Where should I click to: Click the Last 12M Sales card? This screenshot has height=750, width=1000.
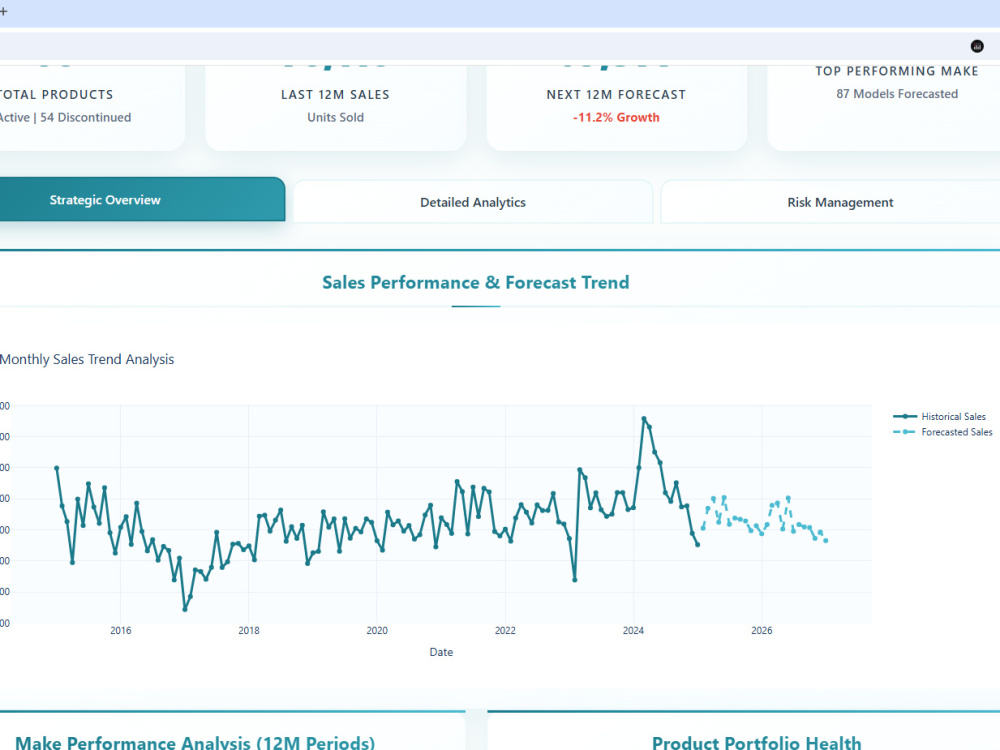point(335,107)
